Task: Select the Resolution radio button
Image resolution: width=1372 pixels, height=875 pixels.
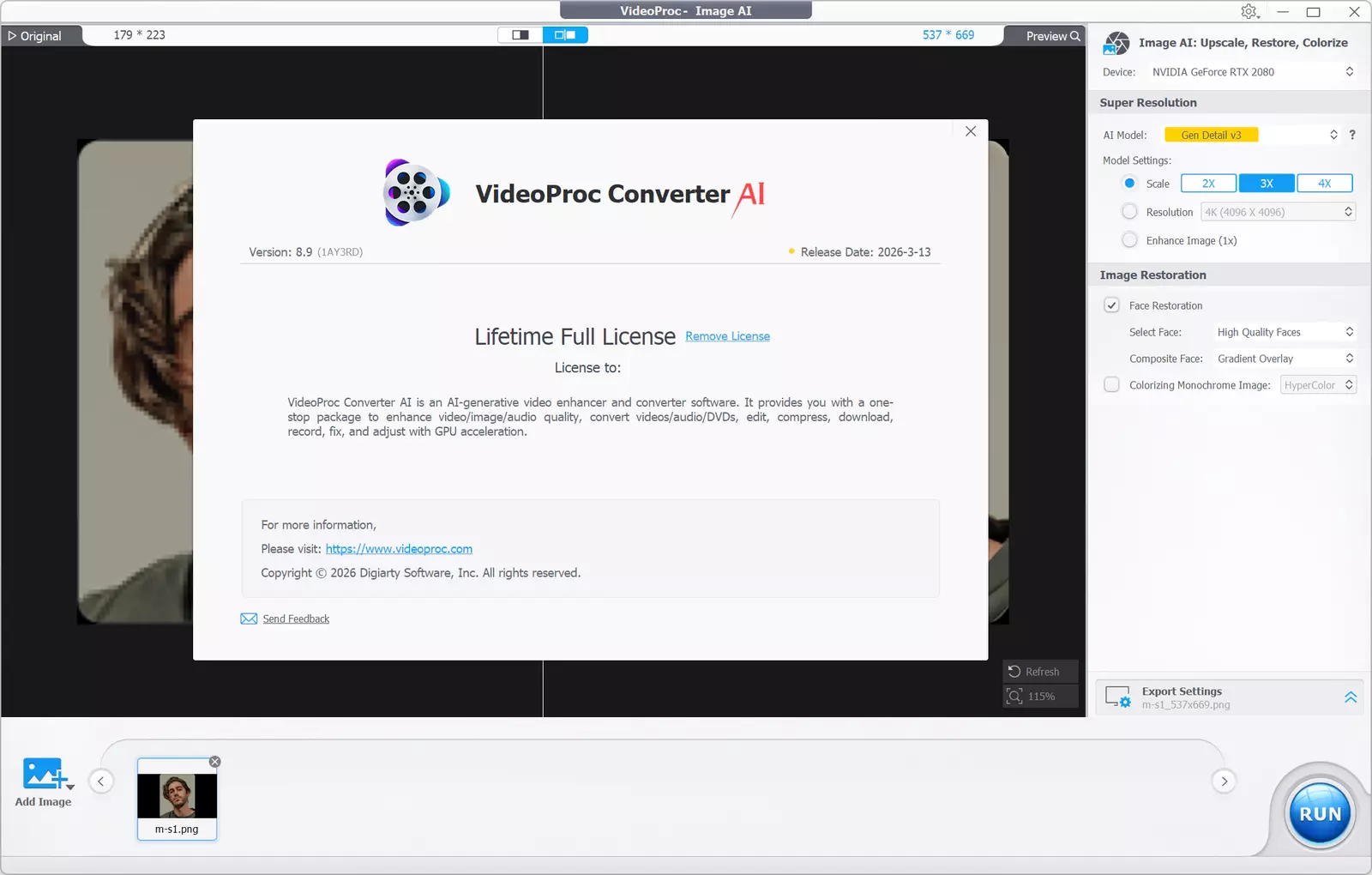Action: coord(1129,212)
